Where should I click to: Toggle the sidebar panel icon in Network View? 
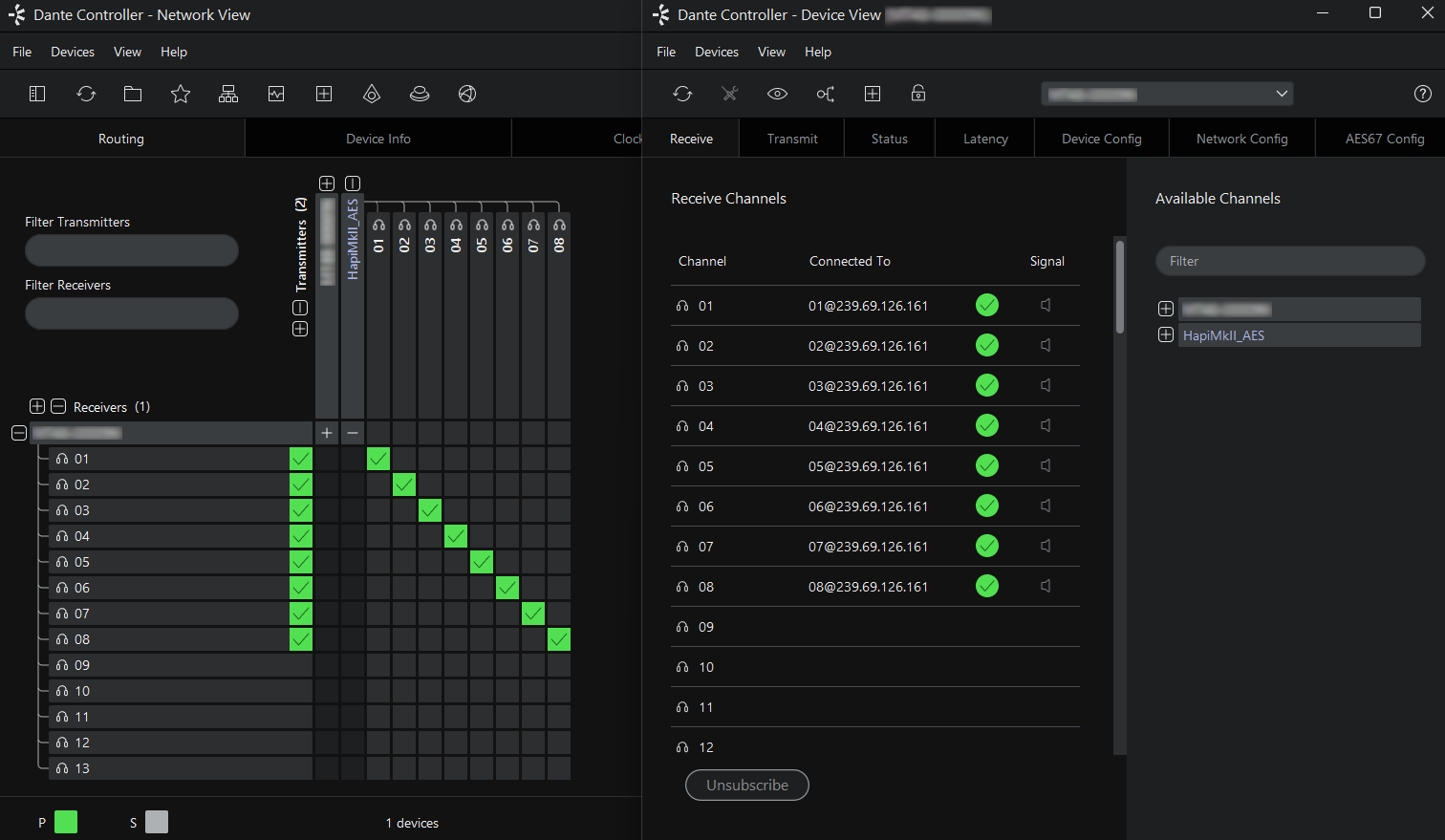(x=37, y=94)
